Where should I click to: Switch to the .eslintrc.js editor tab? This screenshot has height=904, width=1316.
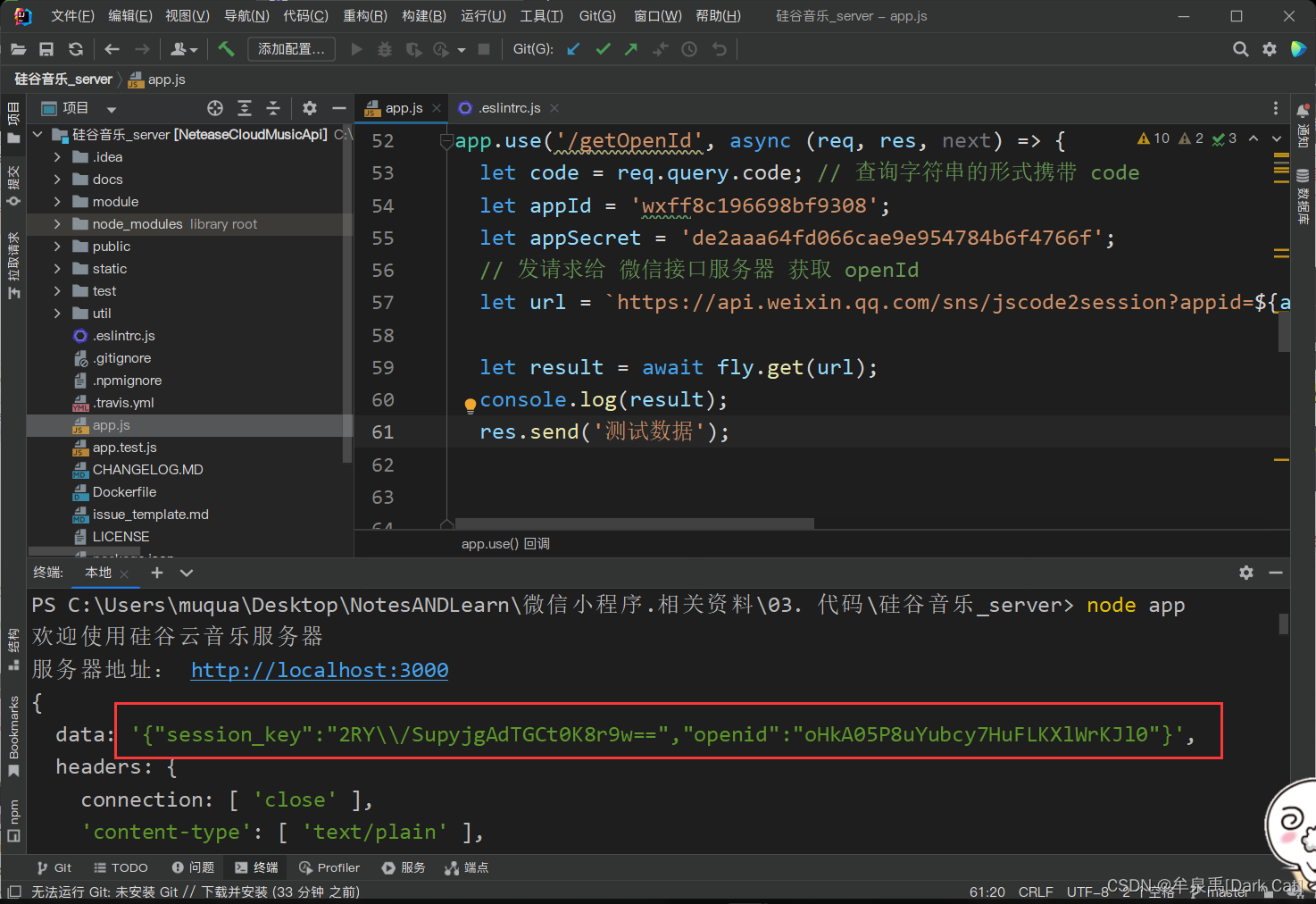pyautogui.click(x=509, y=108)
